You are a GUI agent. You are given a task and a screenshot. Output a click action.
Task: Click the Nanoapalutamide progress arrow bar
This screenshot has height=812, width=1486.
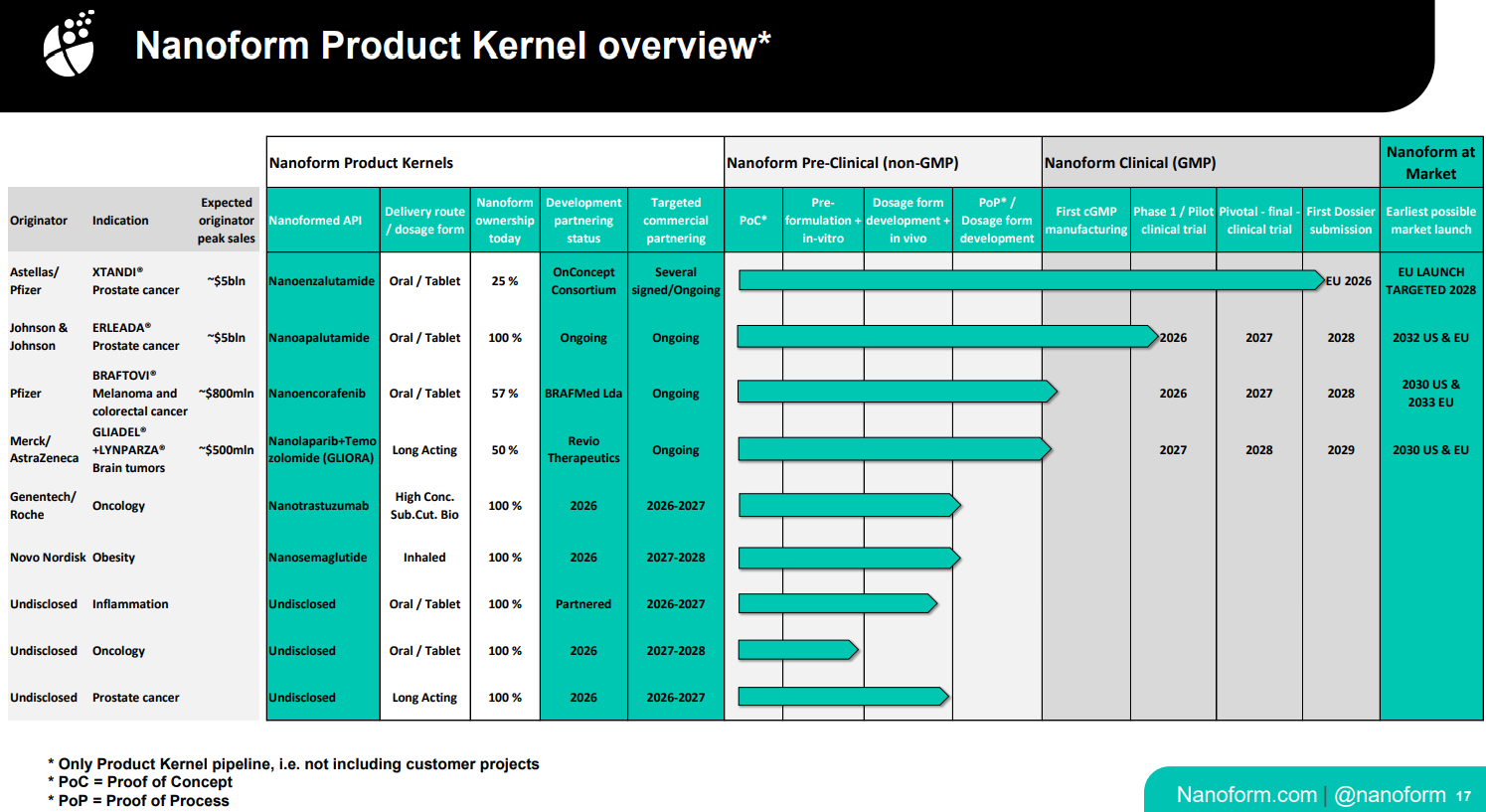pyautogui.click(x=946, y=337)
